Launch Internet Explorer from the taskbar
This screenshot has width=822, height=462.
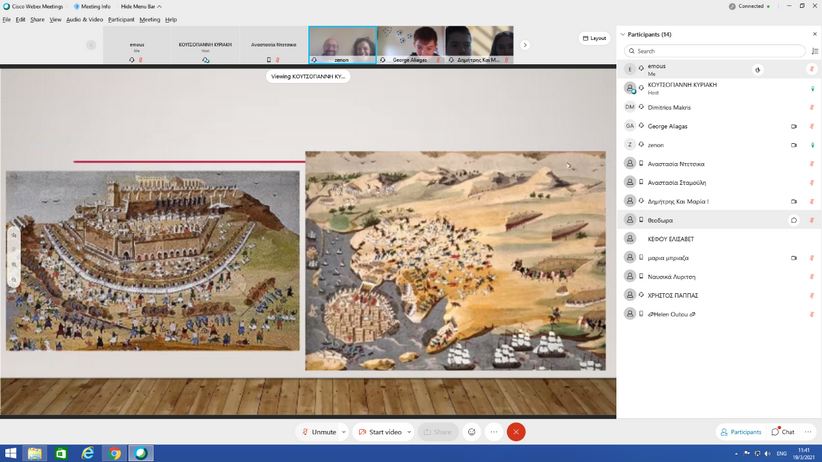(x=88, y=453)
